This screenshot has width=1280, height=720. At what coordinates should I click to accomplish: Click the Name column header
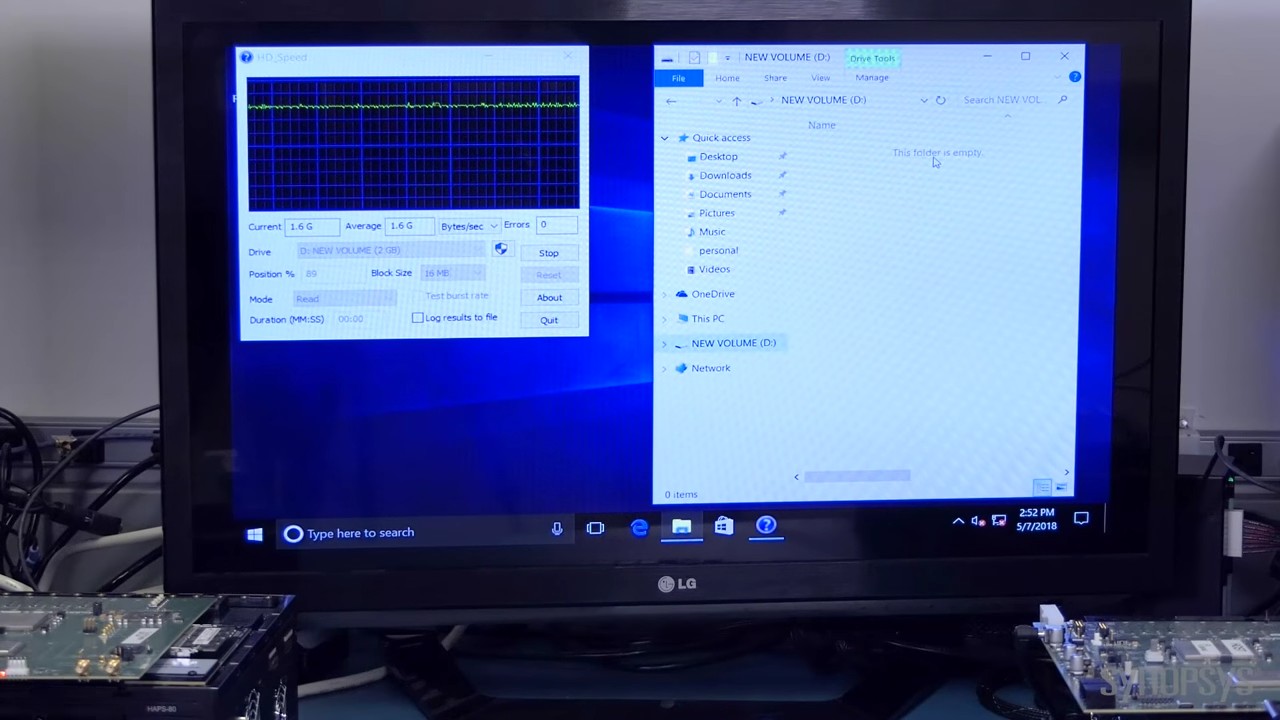click(x=821, y=125)
